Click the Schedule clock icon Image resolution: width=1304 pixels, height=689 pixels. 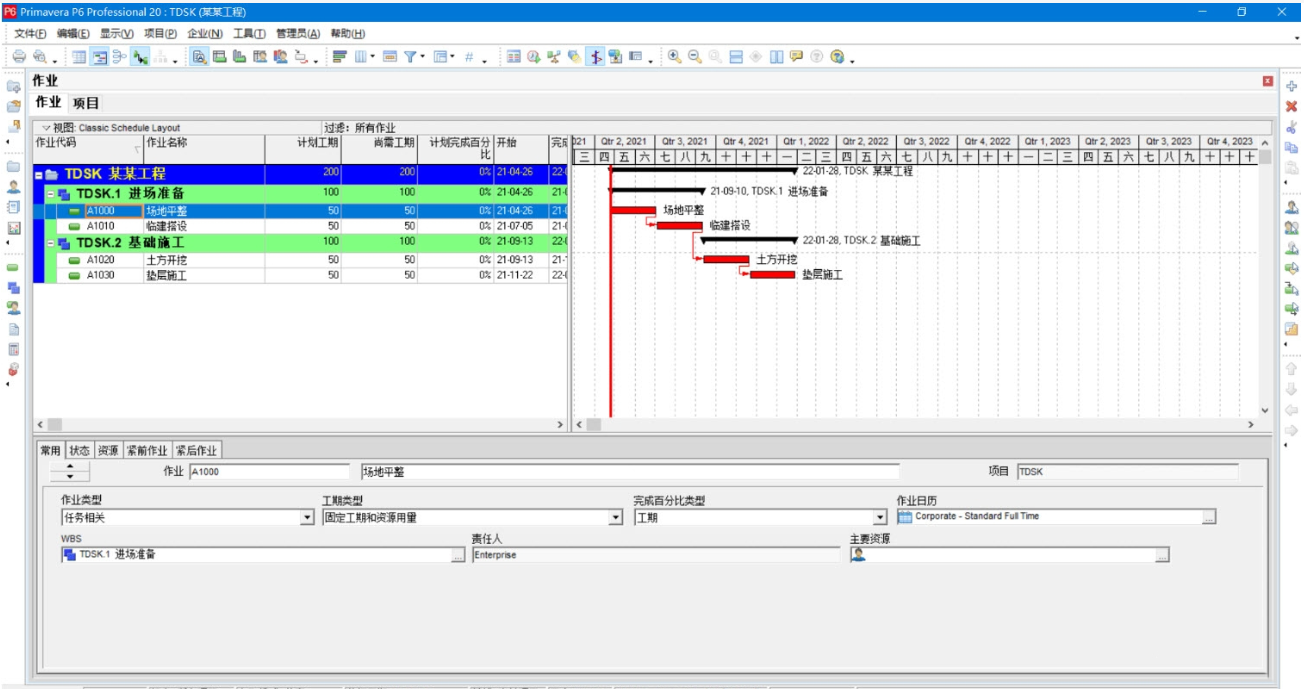point(534,57)
